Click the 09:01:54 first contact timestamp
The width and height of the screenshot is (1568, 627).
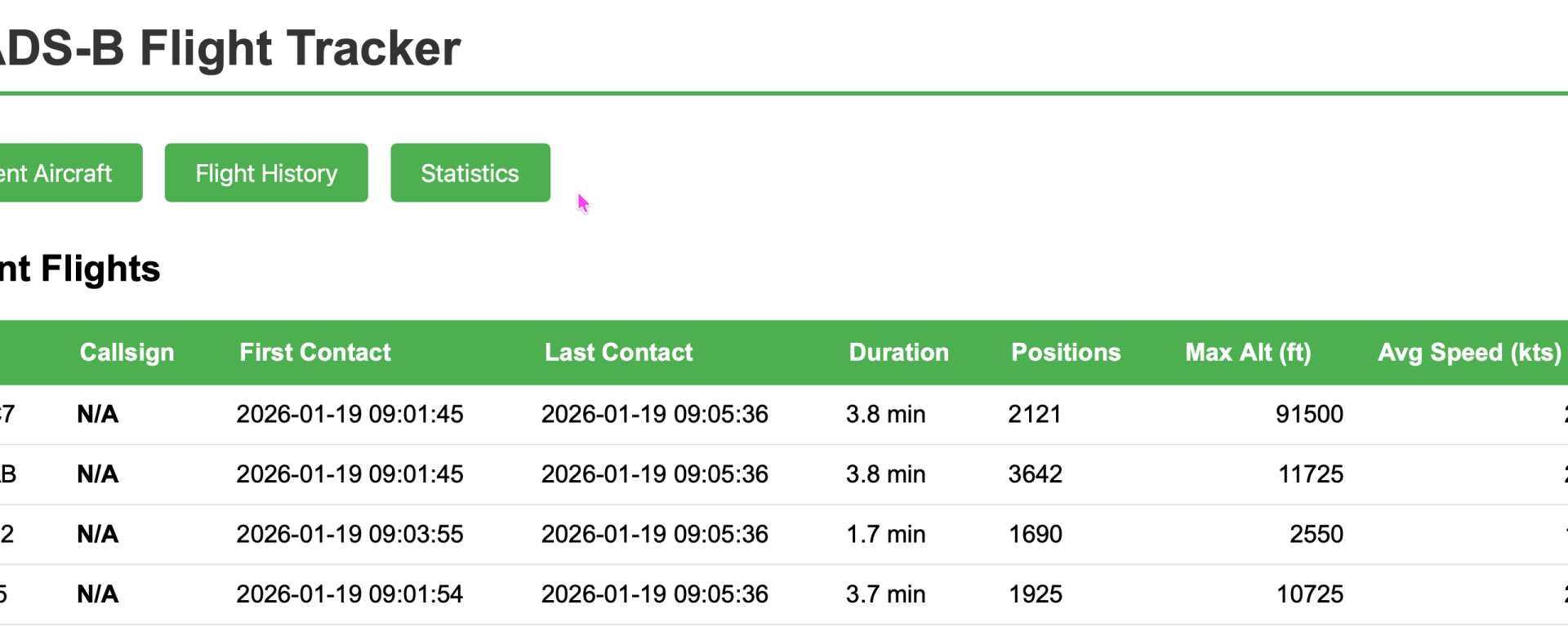(350, 594)
